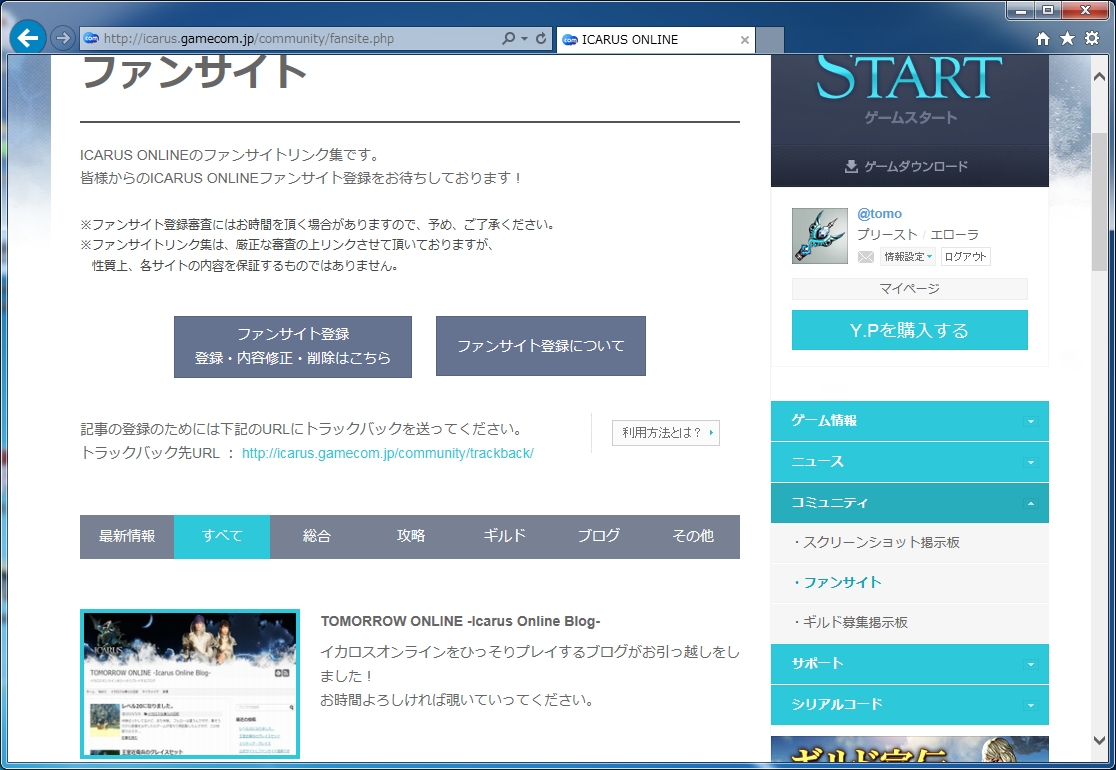1116x770 pixels.
Task: Open the browser home icon
Action: click(1043, 39)
